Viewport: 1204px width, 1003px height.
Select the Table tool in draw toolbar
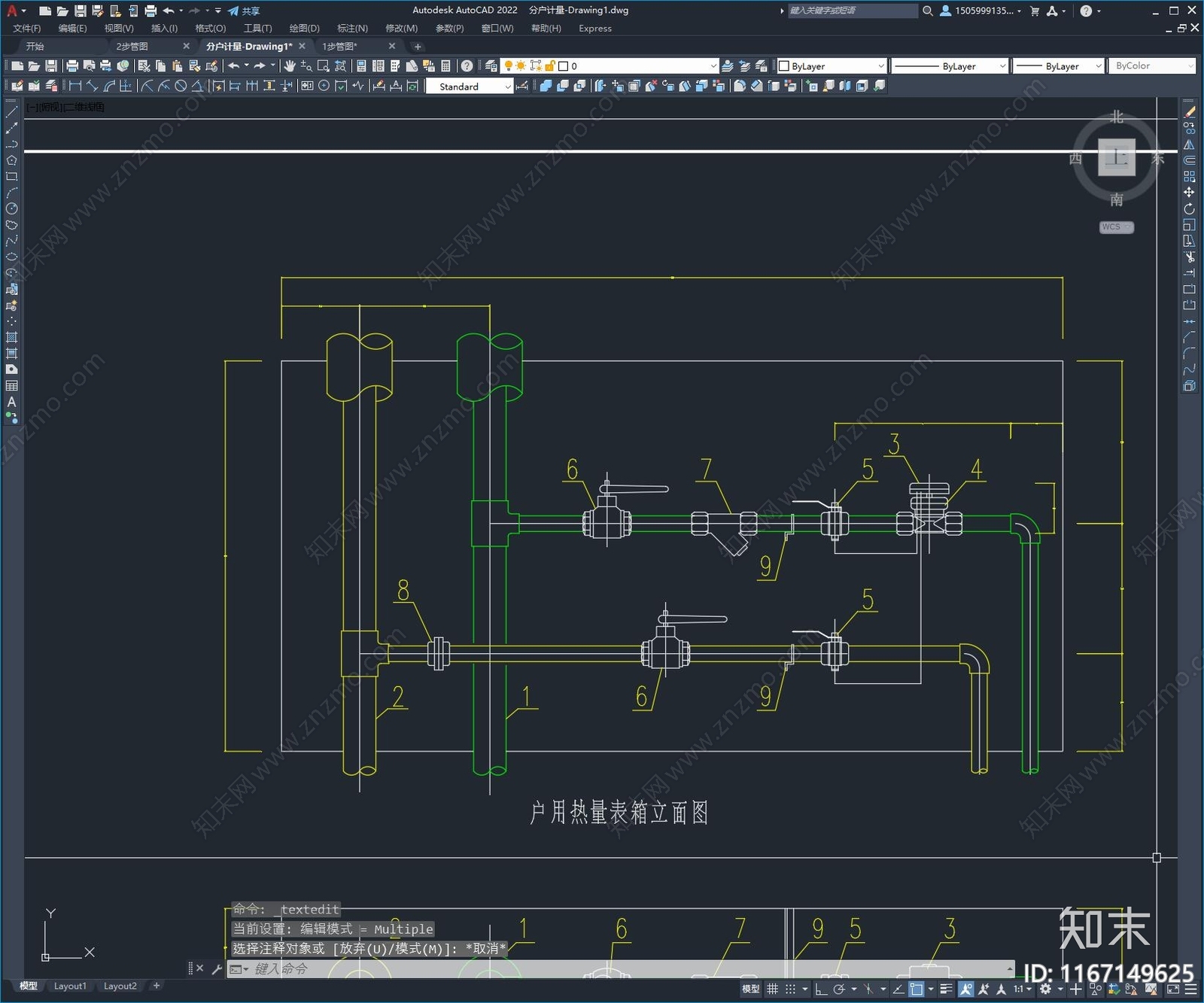(11, 386)
